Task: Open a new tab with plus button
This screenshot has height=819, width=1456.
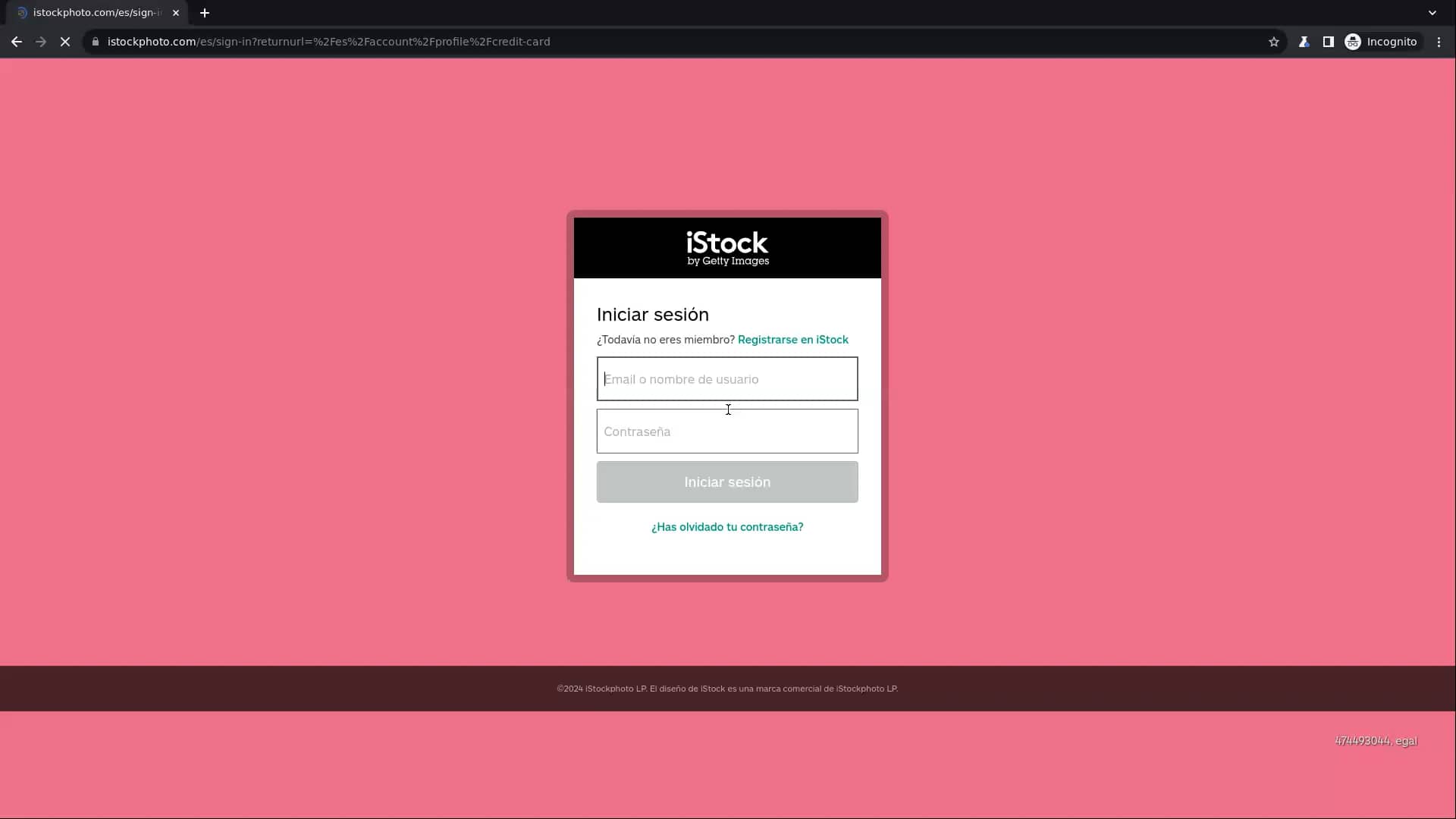Action: (x=205, y=13)
